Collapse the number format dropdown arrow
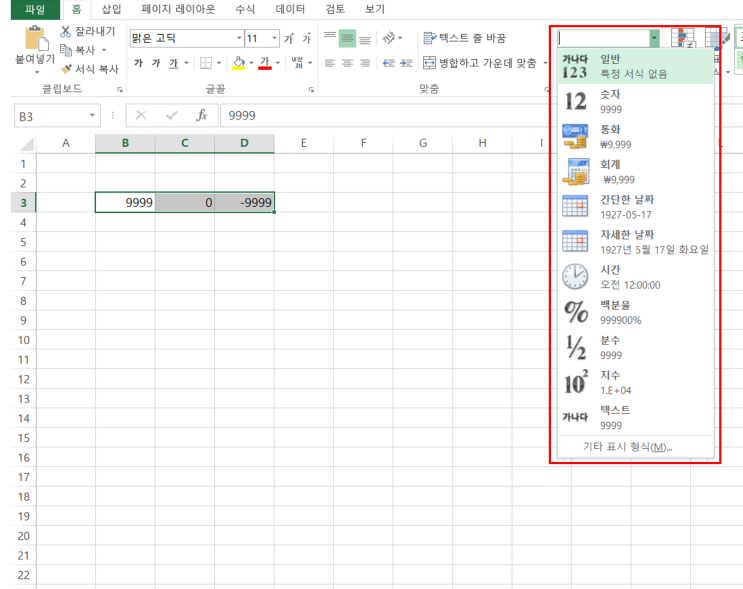743x589 pixels. [x=654, y=38]
